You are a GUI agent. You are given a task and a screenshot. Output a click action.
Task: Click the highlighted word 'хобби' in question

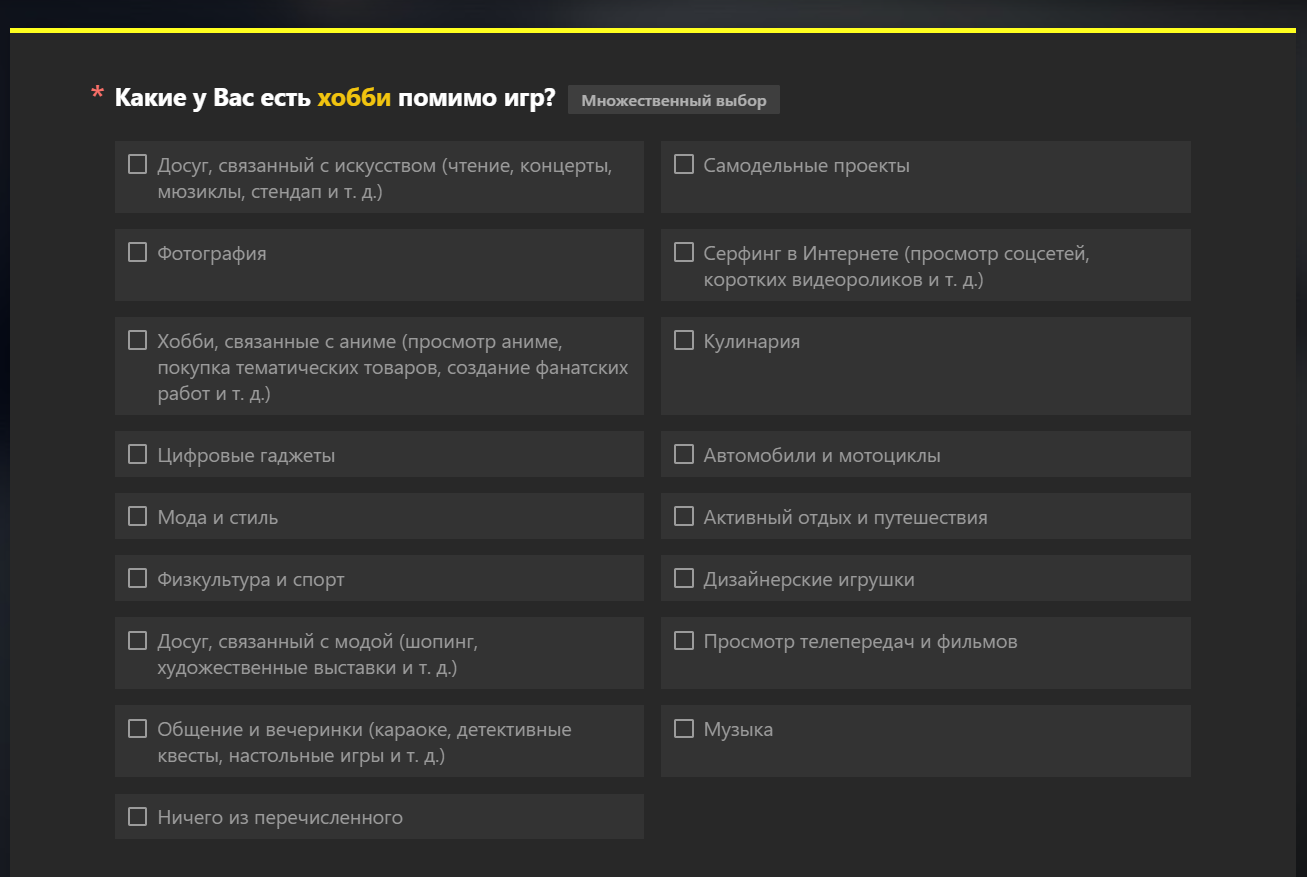353,98
